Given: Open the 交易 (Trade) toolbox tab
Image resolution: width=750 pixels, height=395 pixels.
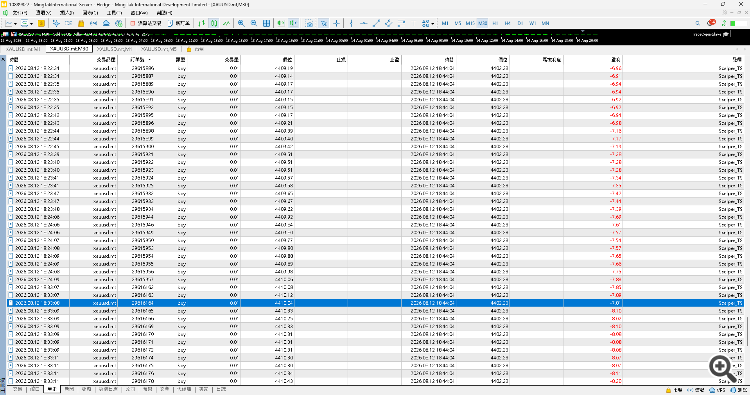Looking at the screenshot, I should 17,389.
